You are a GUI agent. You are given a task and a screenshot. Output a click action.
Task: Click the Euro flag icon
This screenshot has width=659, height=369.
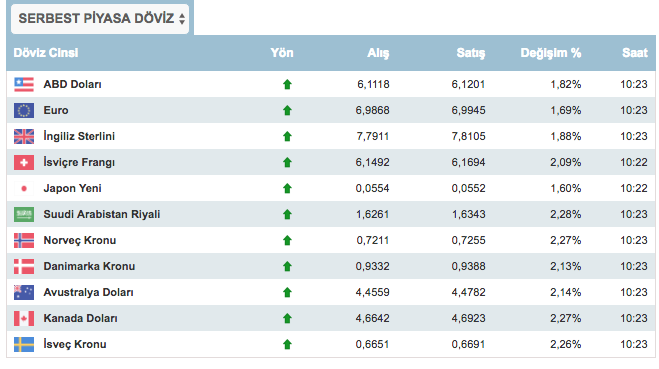pyautogui.click(x=24, y=111)
